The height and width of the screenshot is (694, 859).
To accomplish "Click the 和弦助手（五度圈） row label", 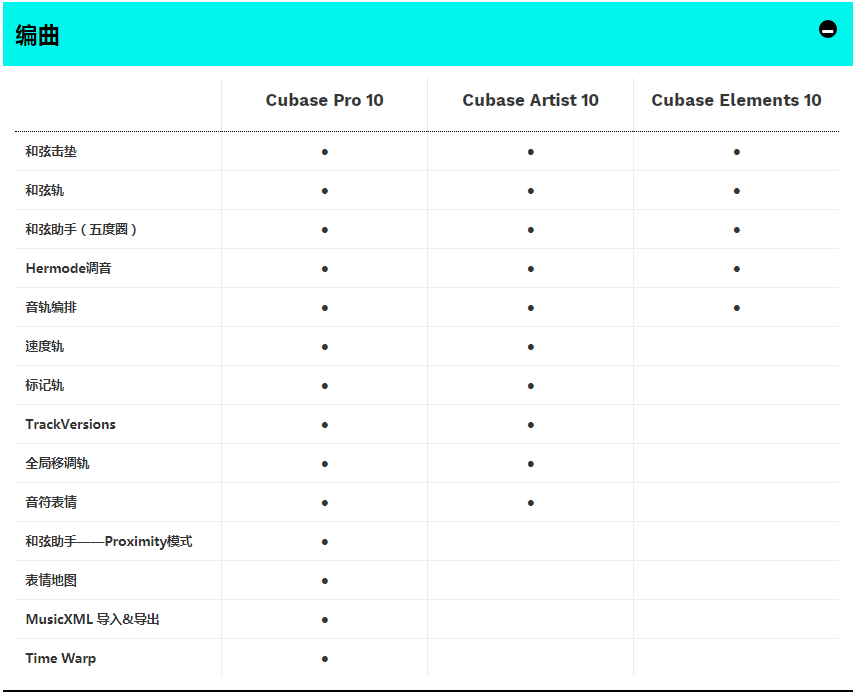I will [81, 229].
